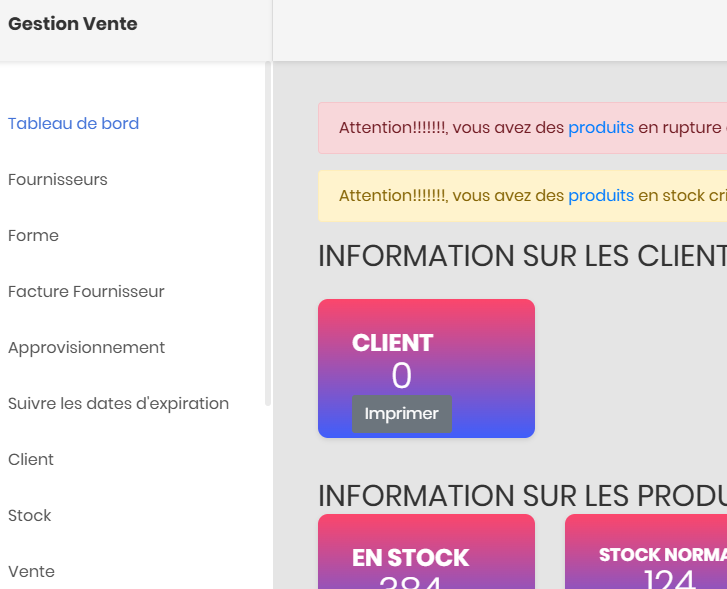The height and width of the screenshot is (589, 727).
Task: Open the Fournisseurs sidebar entry
Action: tap(57, 179)
